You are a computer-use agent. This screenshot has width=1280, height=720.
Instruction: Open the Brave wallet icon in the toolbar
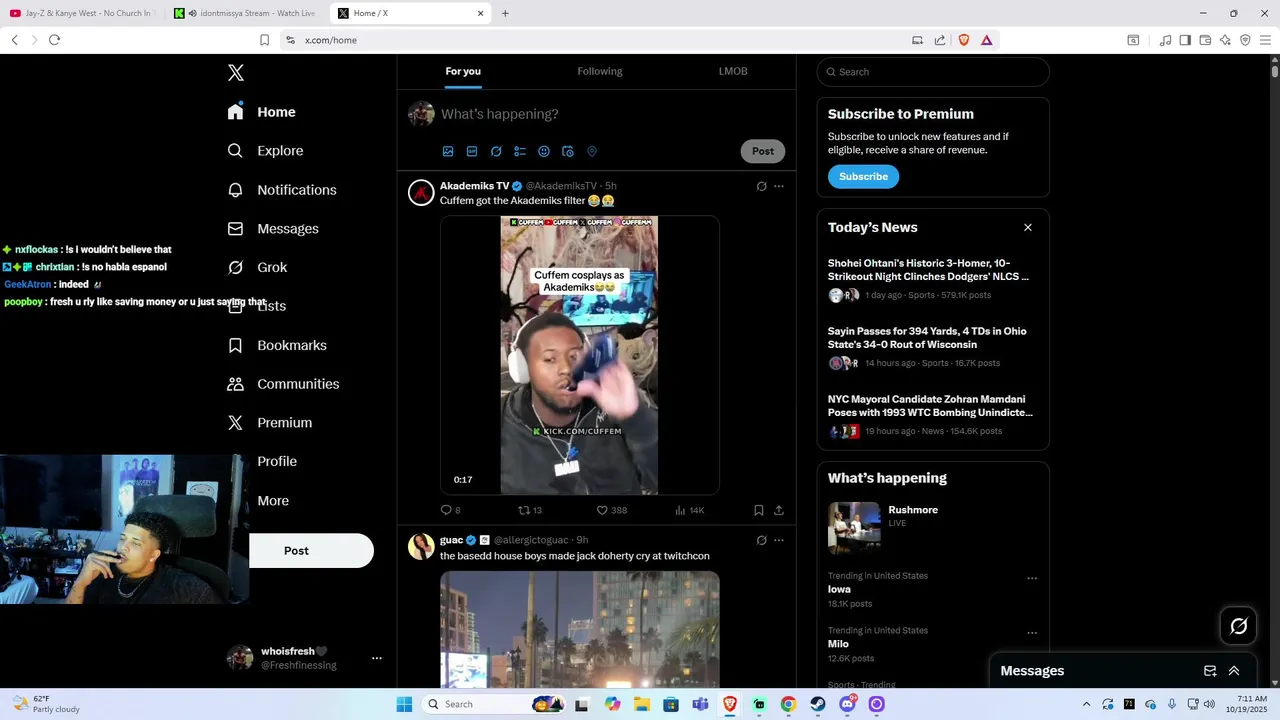1205,40
